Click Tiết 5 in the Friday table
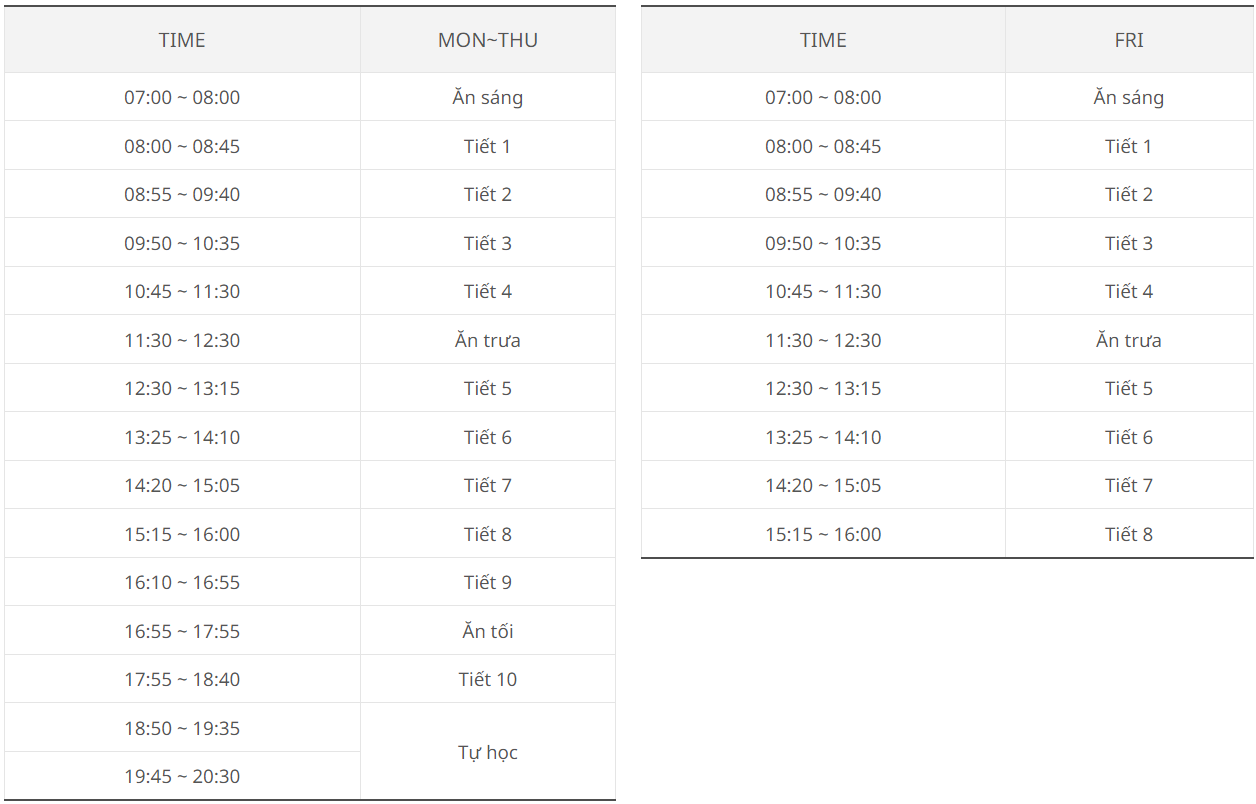This screenshot has width=1256, height=804. coord(1129,388)
